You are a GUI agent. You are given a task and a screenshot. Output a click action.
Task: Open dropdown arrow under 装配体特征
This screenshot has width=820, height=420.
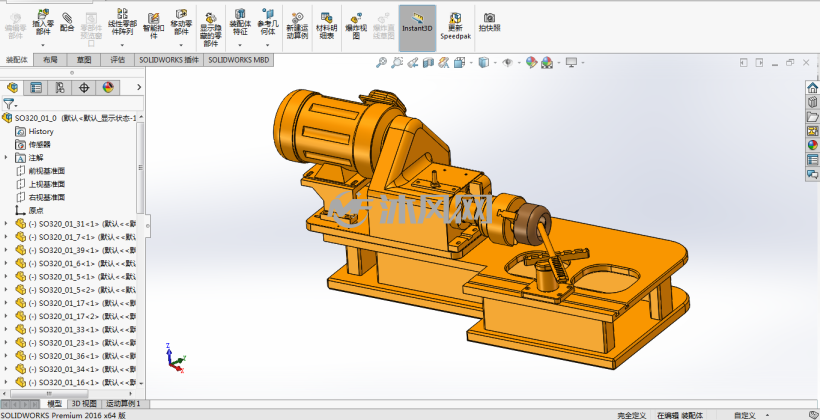[240, 45]
